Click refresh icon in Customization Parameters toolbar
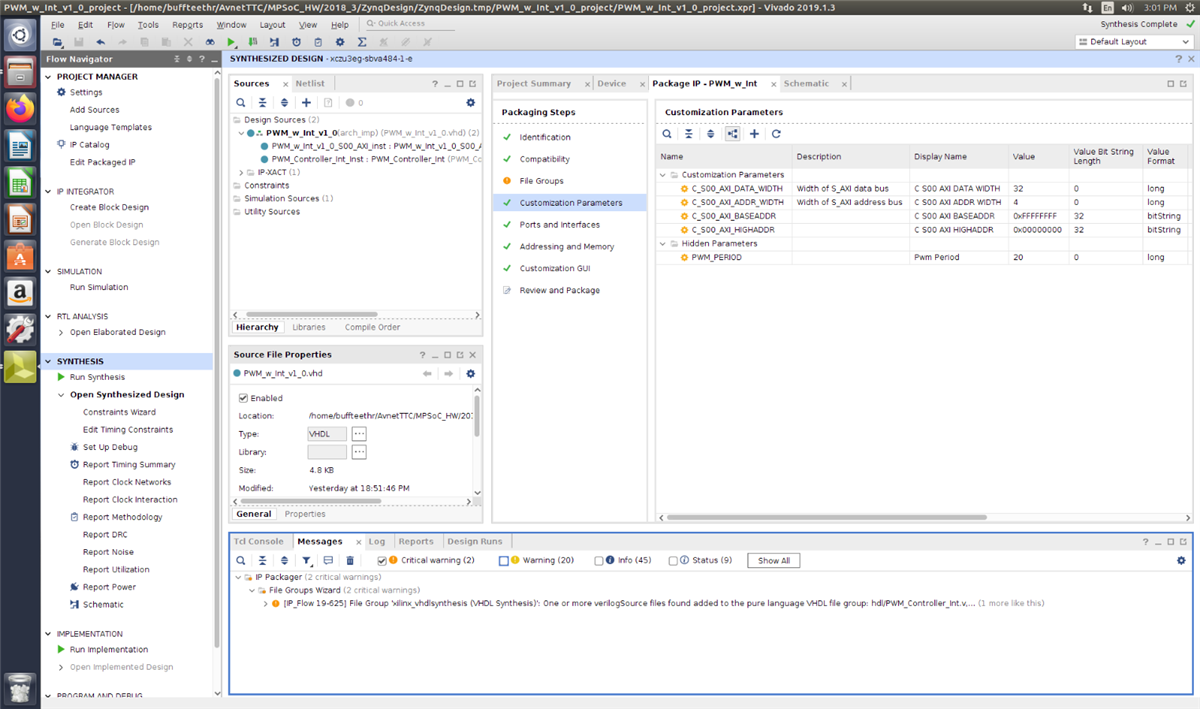This screenshot has height=709, width=1200. pyautogui.click(x=776, y=133)
